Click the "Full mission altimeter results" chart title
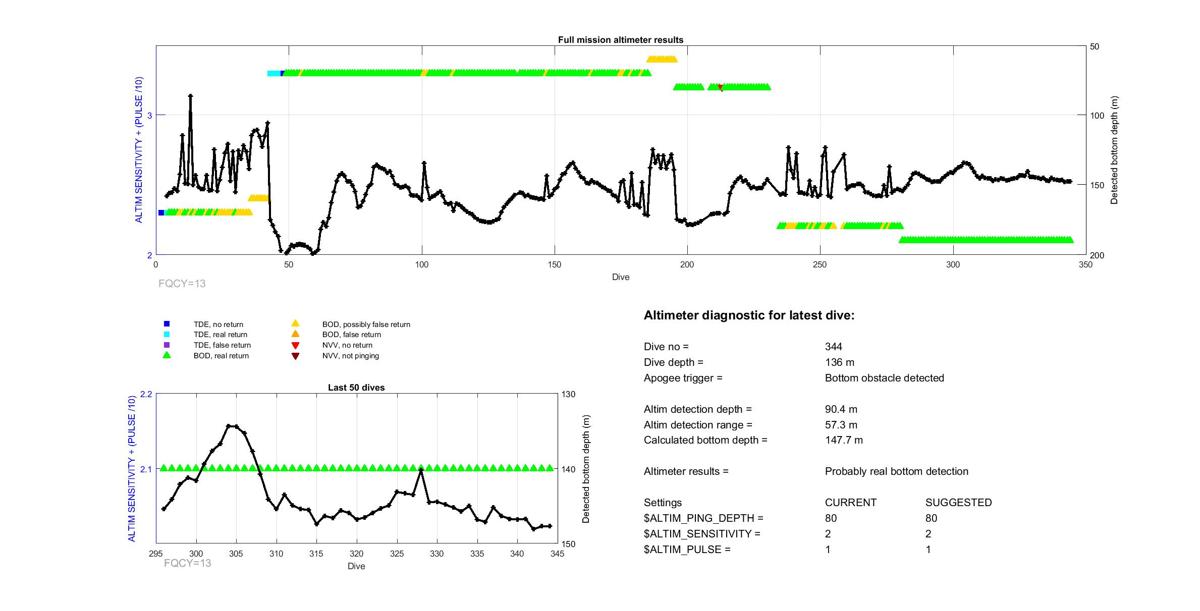This screenshot has width=1200, height=611. click(621, 40)
